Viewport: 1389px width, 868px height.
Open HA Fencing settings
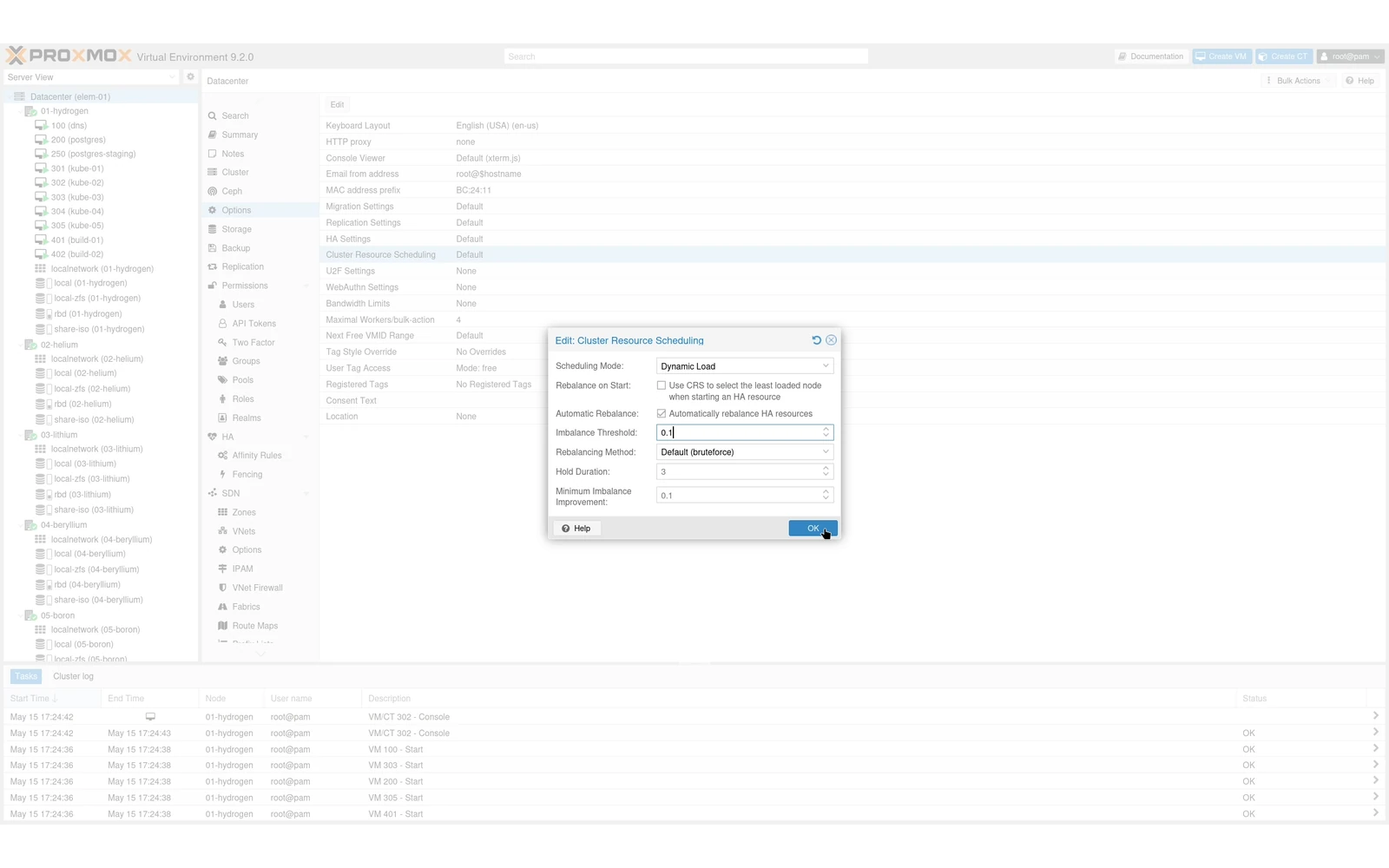click(247, 475)
